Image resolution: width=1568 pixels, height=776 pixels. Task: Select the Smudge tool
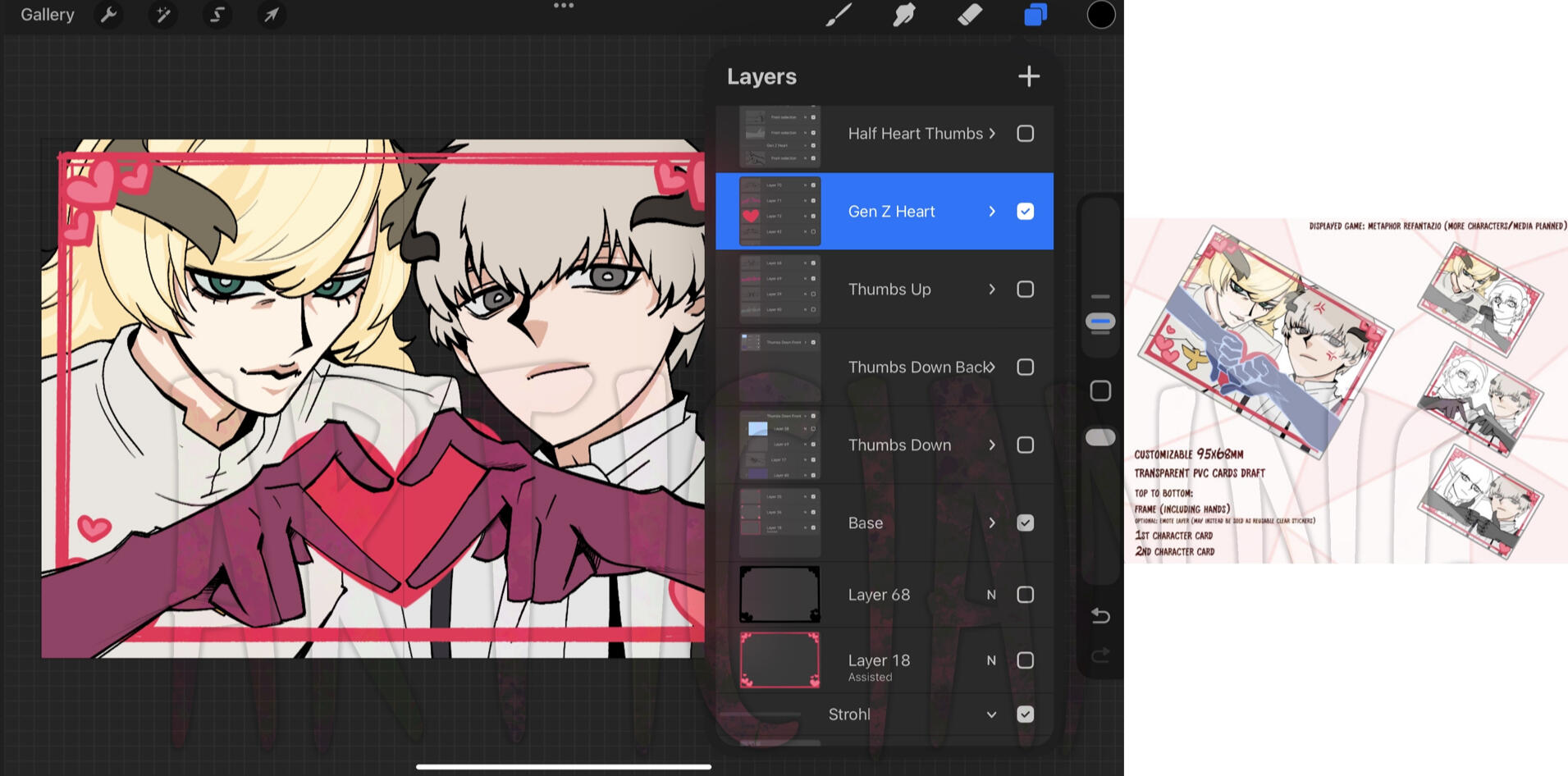pyautogui.click(x=903, y=15)
